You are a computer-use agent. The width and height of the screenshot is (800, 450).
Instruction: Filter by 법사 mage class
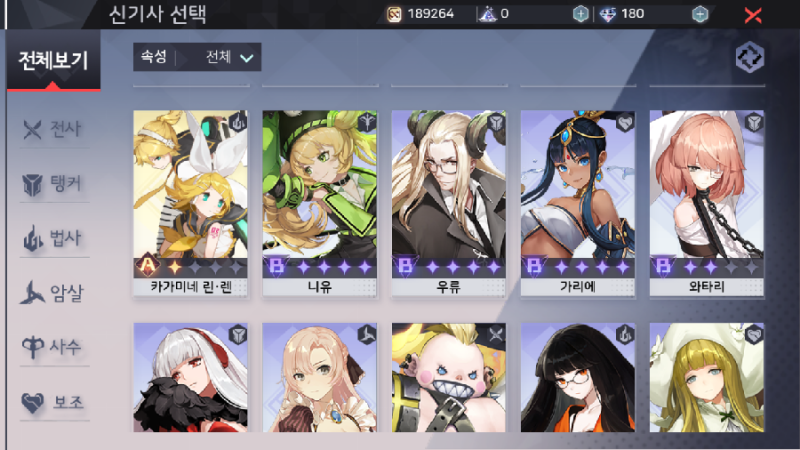[x=54, y=238]
